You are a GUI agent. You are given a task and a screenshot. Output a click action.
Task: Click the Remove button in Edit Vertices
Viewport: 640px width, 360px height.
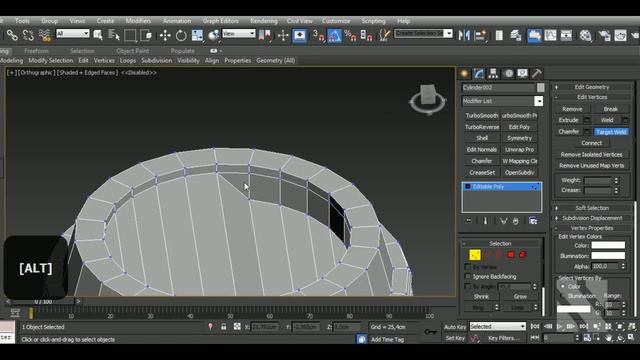click(572, 109)
